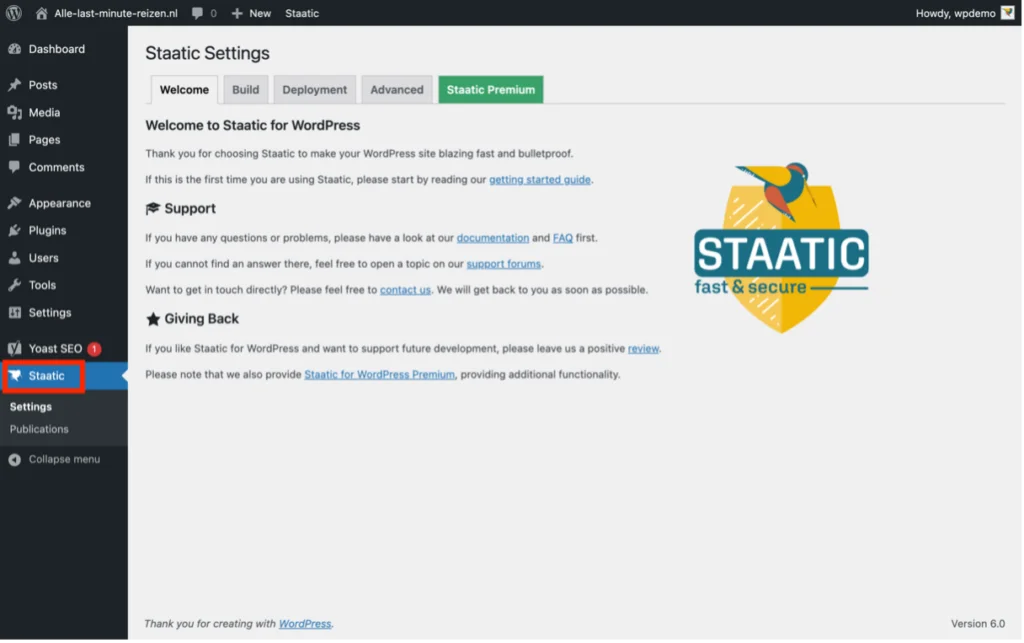Screen dimensions: 1024x643
Task: Click the Posts pushpin icon
Action: pyautogui.click(x=14, y=85)
